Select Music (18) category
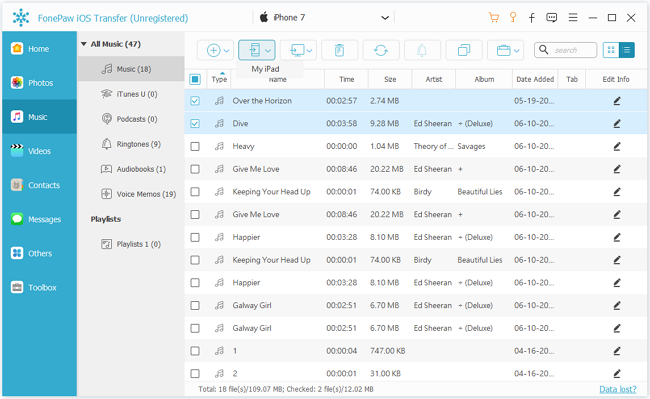 [131, 69]
